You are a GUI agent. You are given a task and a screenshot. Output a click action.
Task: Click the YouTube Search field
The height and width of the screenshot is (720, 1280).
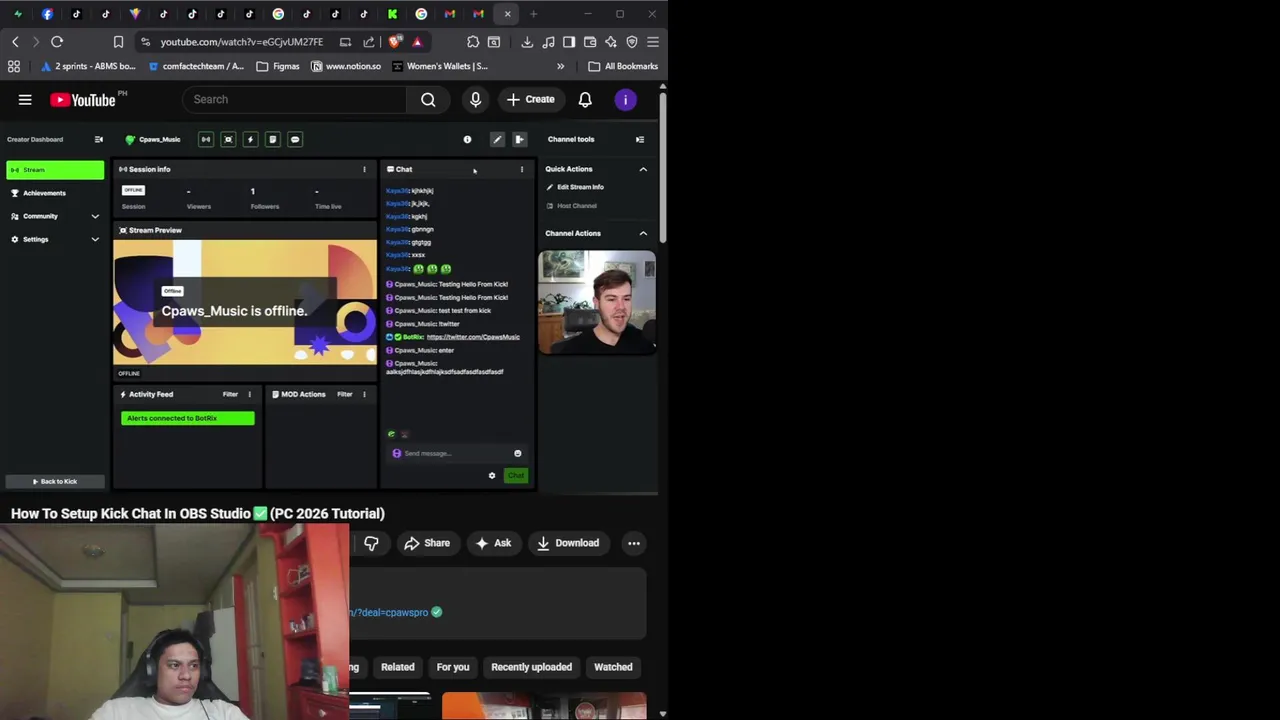click(295, 99)
